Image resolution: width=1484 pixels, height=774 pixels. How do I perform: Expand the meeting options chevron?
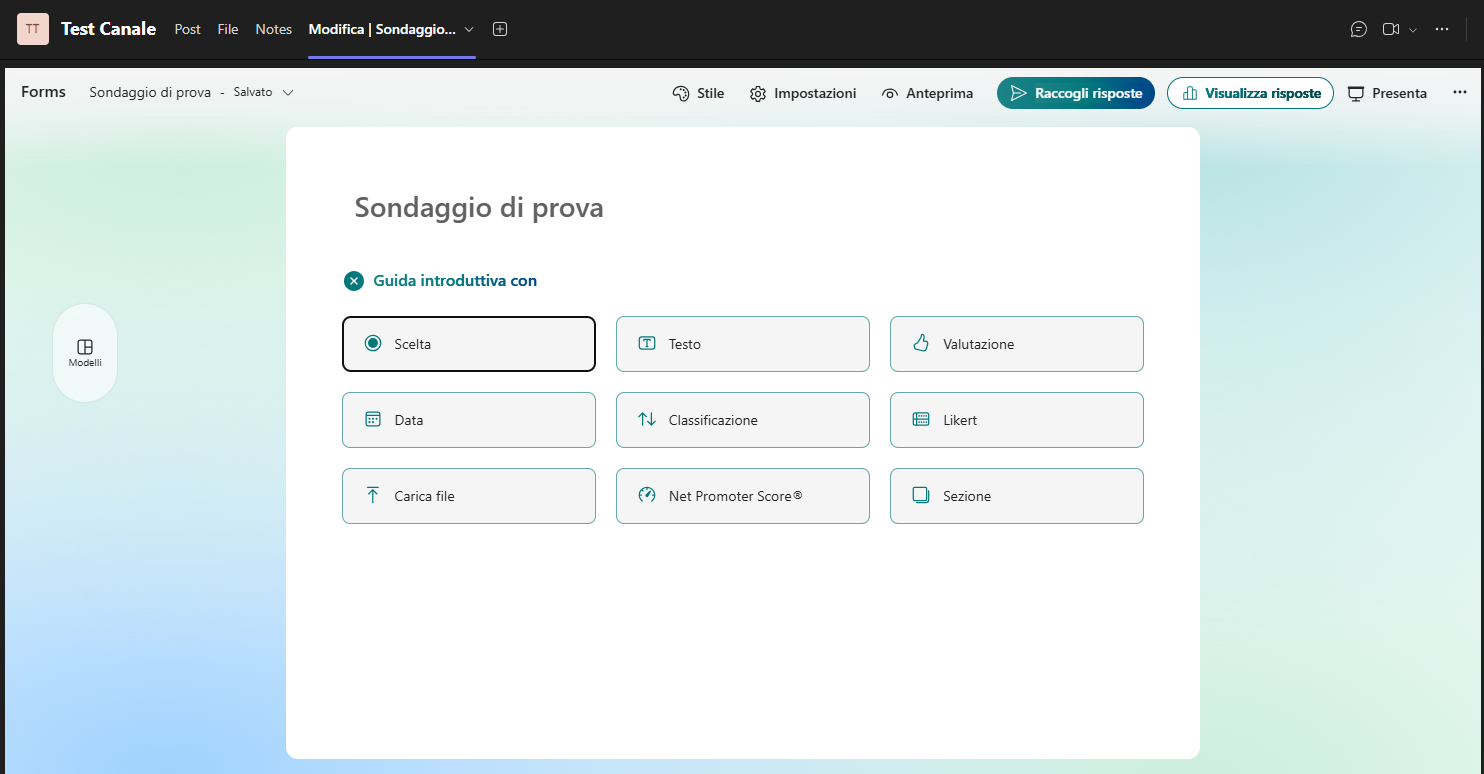1413,30
